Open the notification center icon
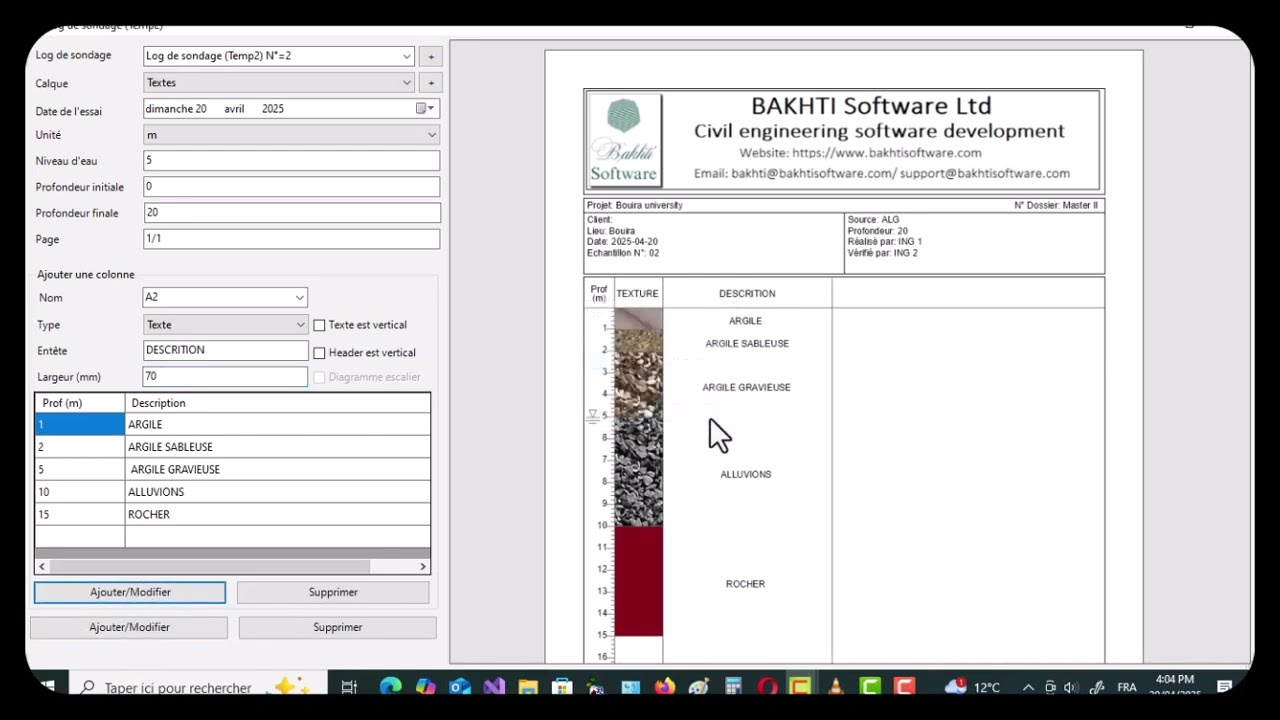 tap(1224, 687)
